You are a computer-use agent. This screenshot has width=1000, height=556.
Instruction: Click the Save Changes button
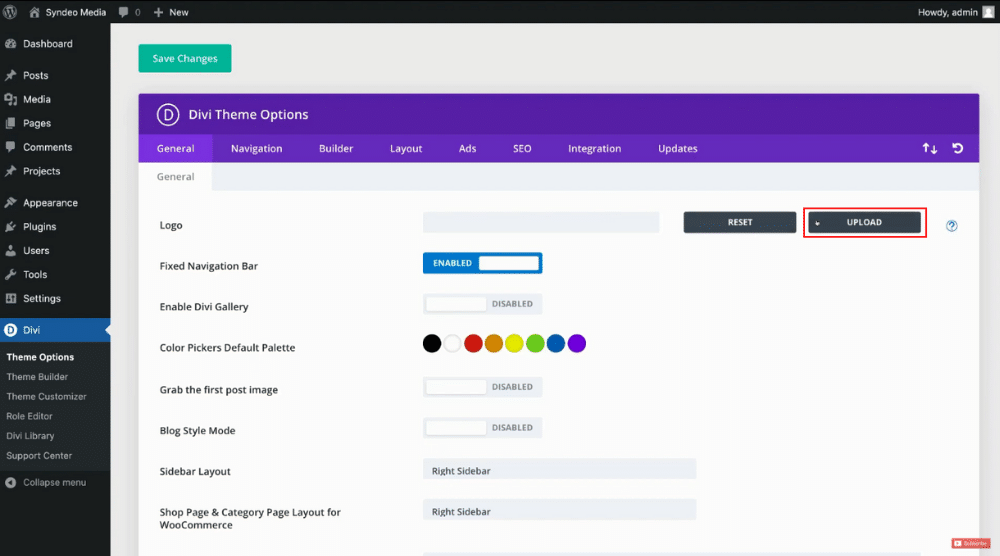click(185, 58)
